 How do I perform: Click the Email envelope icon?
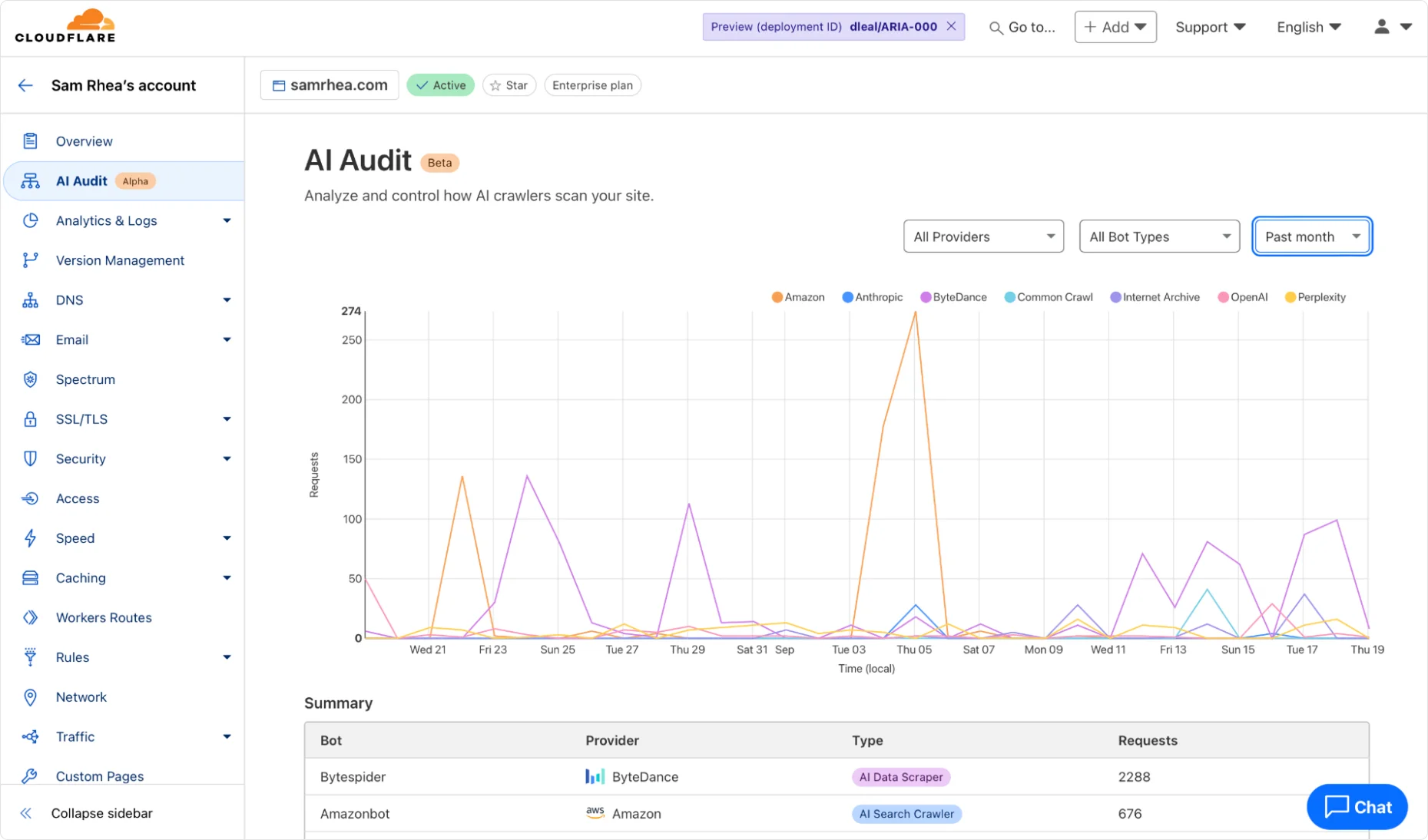[30, 339]
